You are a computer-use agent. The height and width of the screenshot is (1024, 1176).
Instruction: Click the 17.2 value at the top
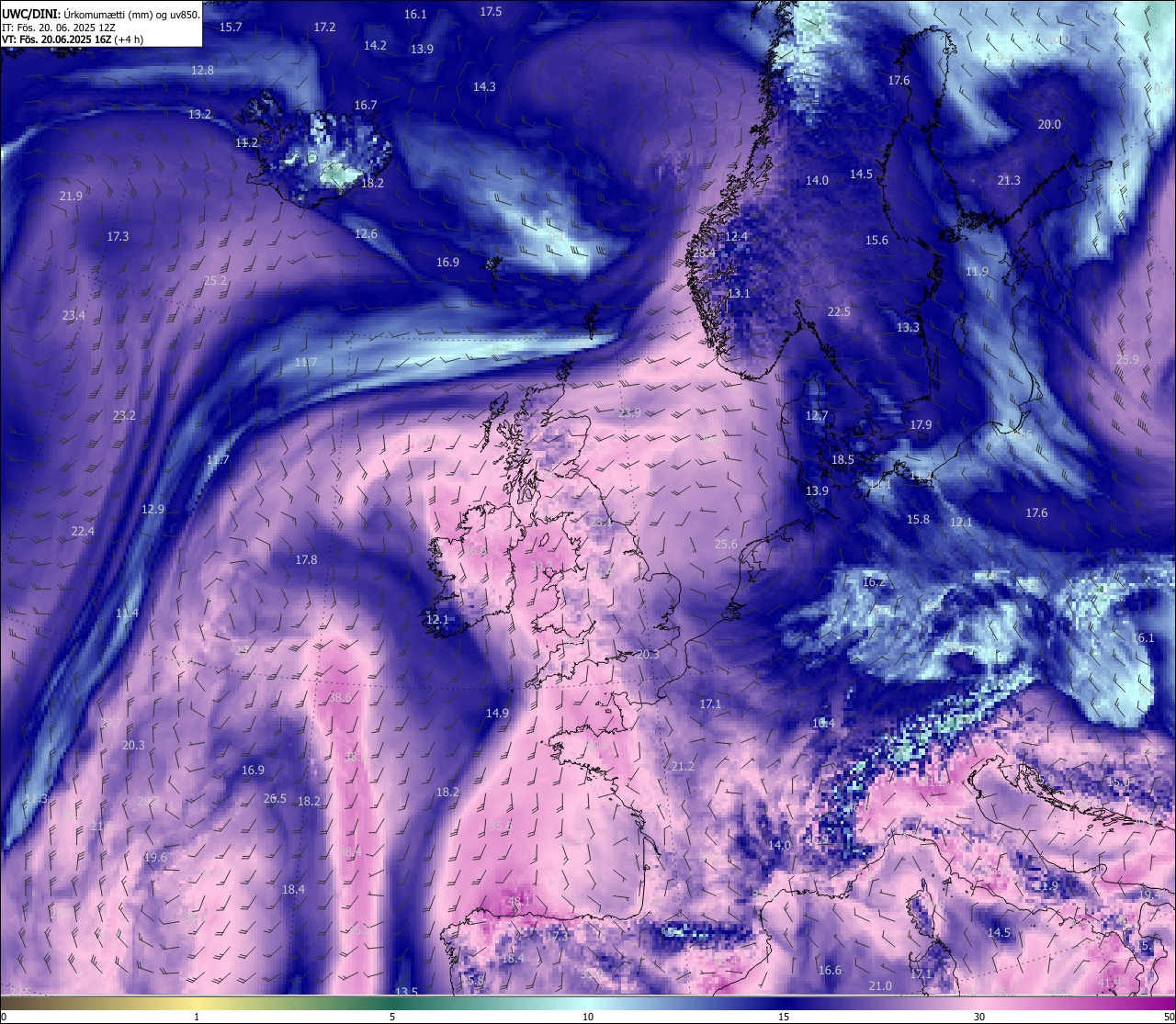point(324,28)
